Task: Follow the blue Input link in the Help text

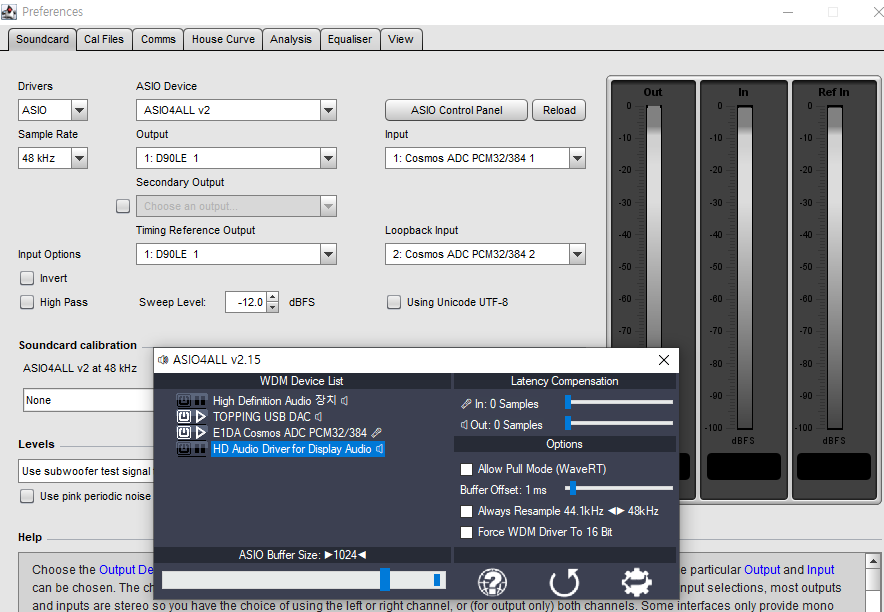Action: click(820, 570)
